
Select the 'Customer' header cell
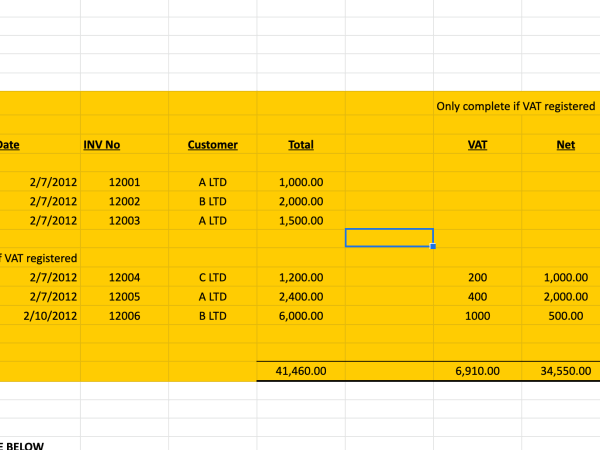[x=213, y=144]
